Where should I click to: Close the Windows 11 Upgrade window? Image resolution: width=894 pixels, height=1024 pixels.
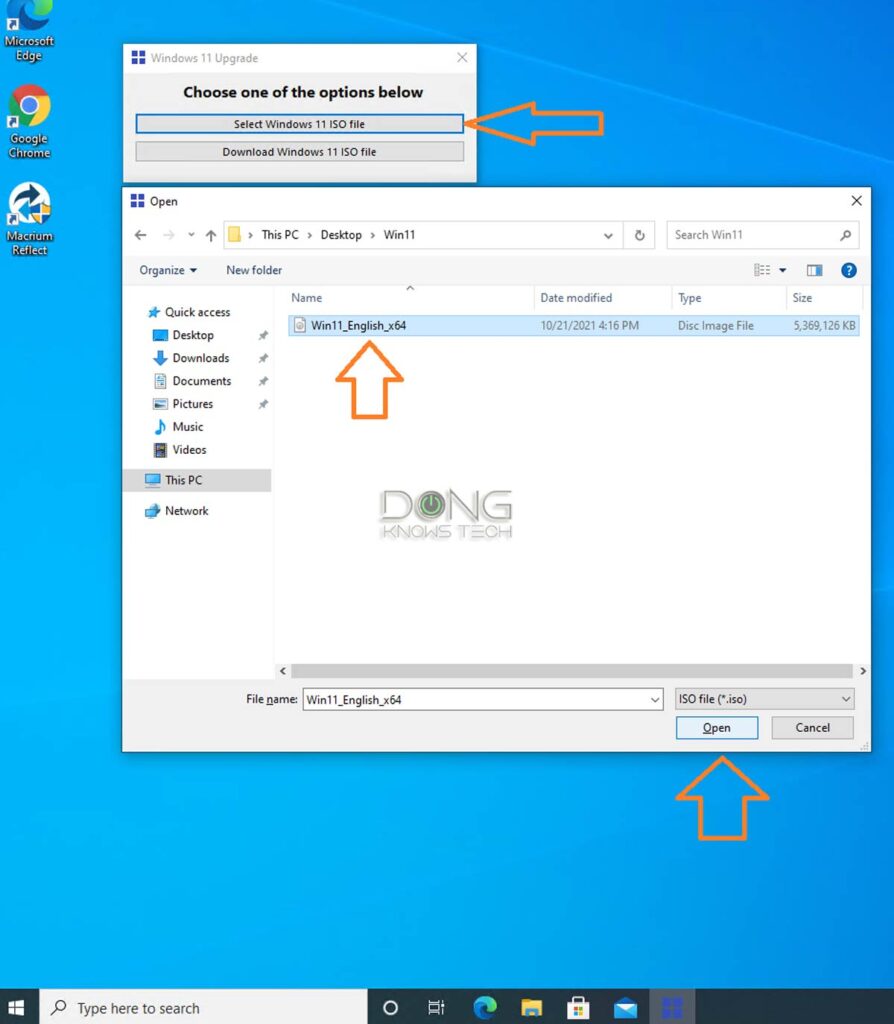[x=462, y=57]
